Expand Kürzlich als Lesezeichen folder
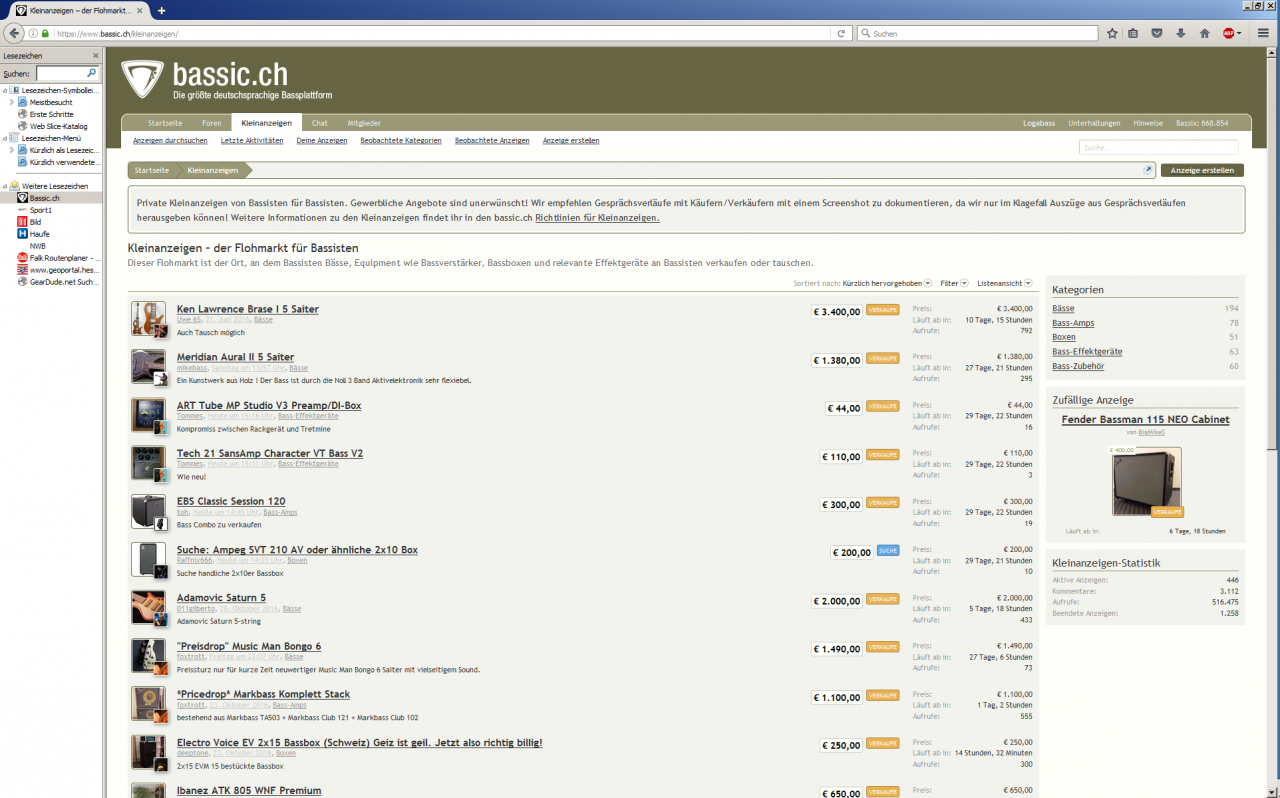The width and height of the screenshot is (1280, 798). [x=12, y=150]
